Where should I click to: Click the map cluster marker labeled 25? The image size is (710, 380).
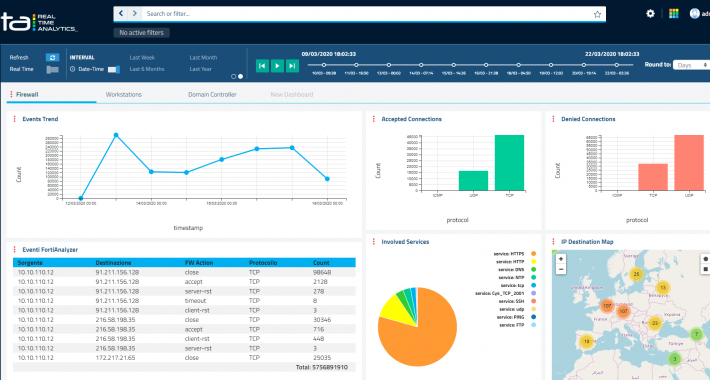(636, 274)
